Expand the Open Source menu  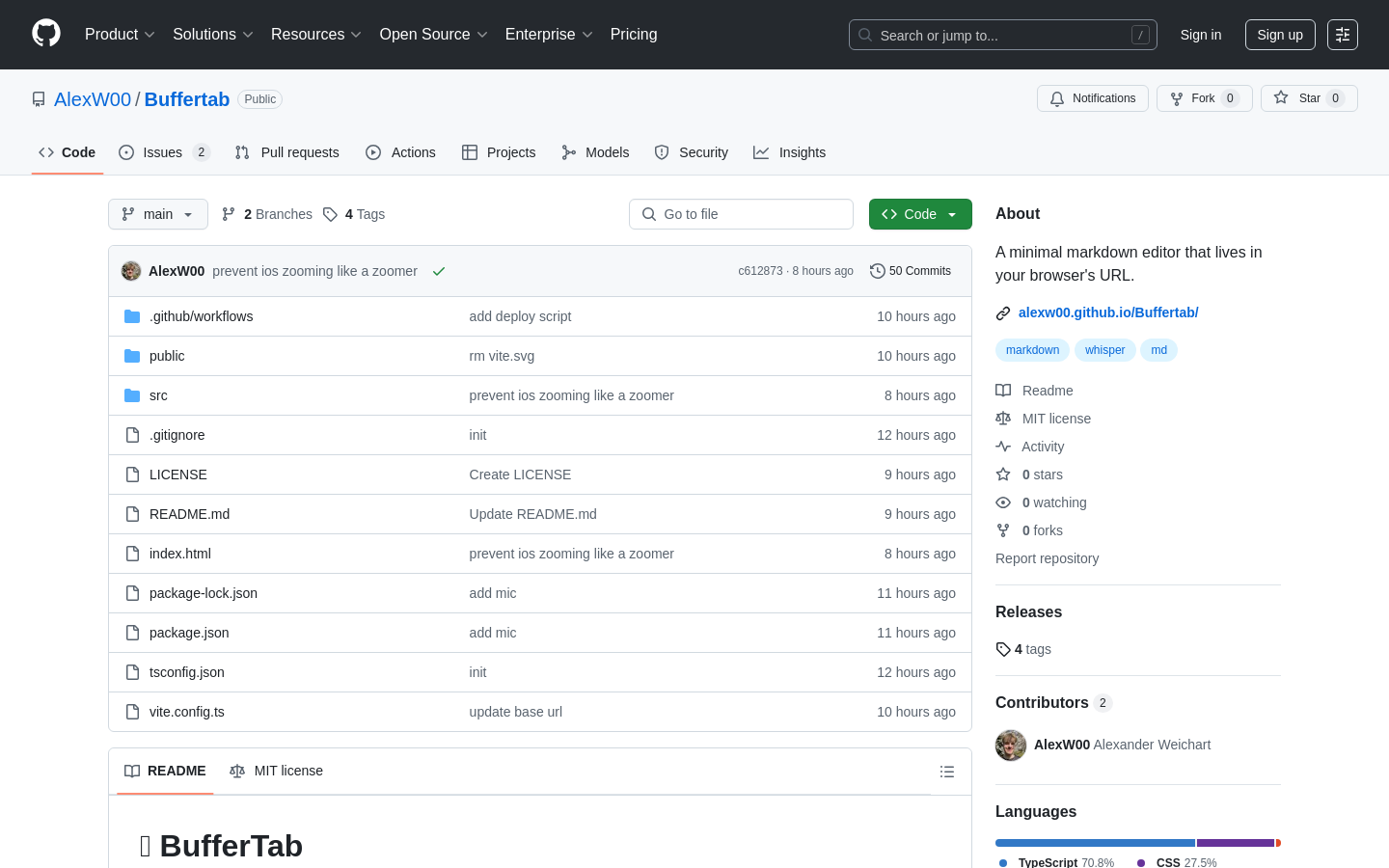(434, 35)
